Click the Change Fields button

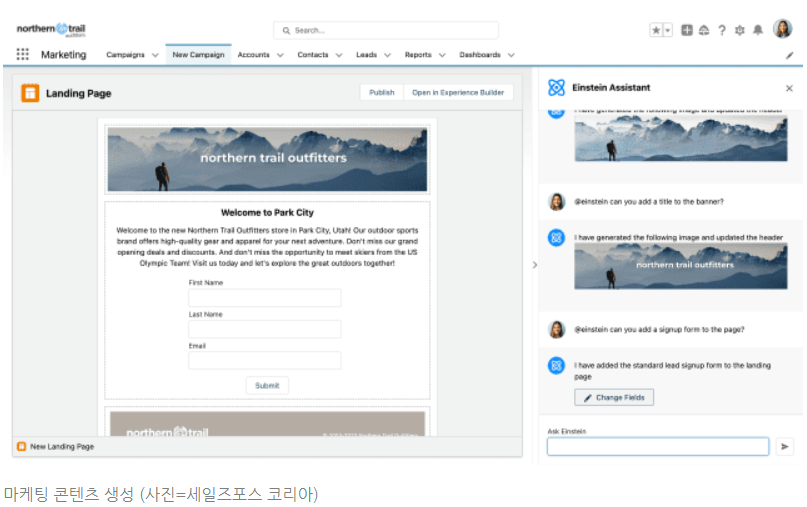(614, 397)
